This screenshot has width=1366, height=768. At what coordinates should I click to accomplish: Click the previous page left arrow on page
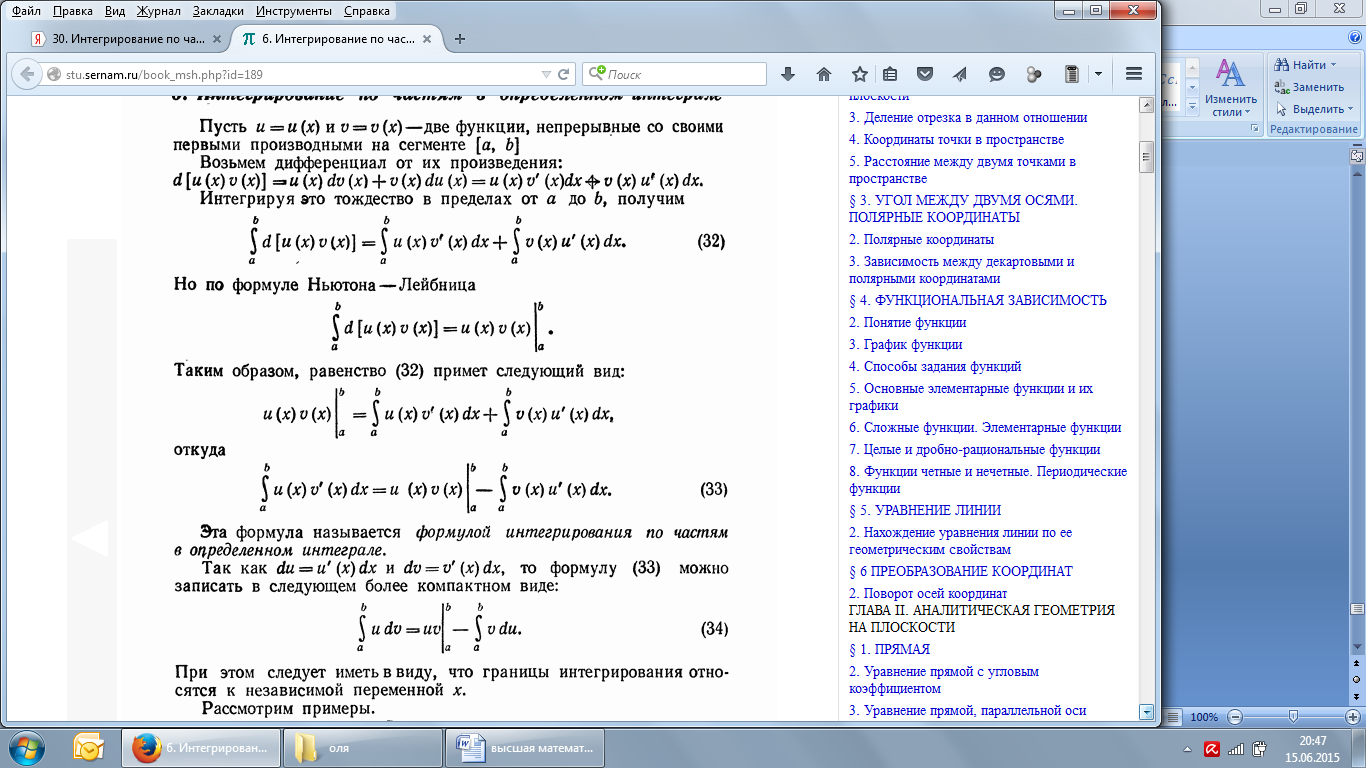(x=90, y=538)
